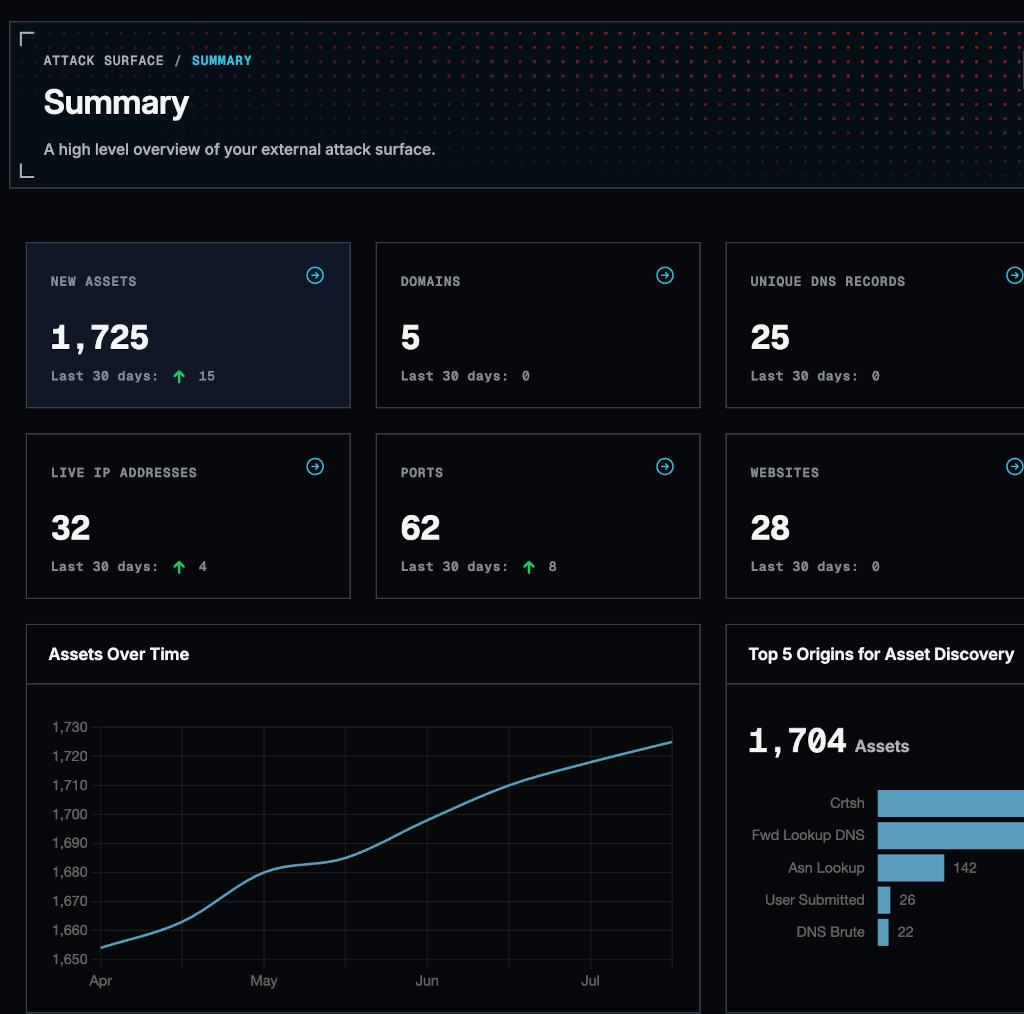Image resolution: width=1024 pixels, height=1014 pixels.
Task: Click the Apr axis label
Action: click(101, 981)
